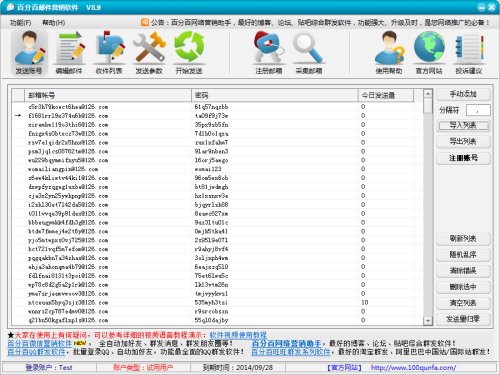Screen dimensions: 500x375
Task: Sort by the 今日发送量 column header
Action: coord(386,95)
